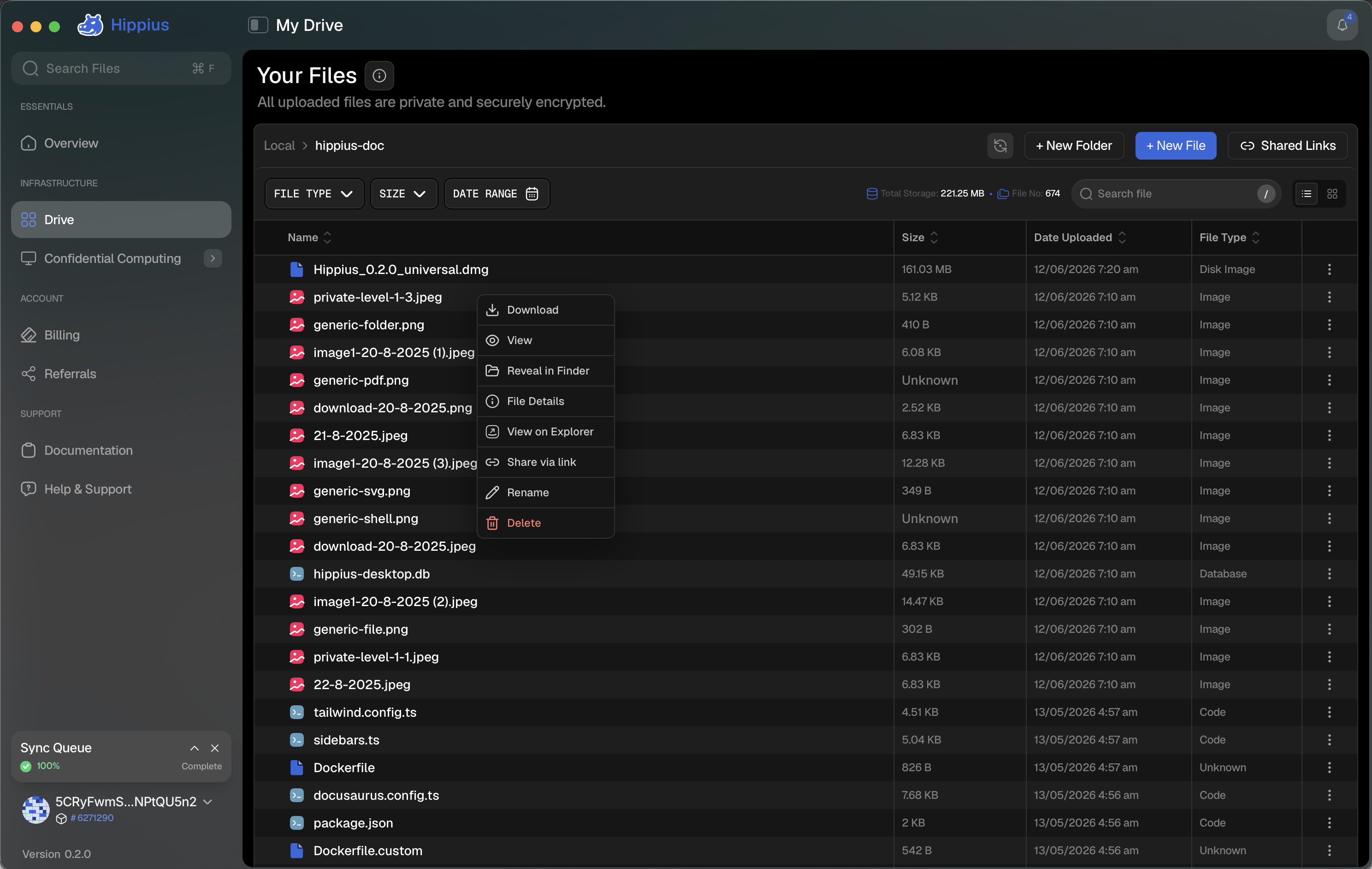Choose Download from context menu
Screen dimensions: 1372x869
click(545, 310)
